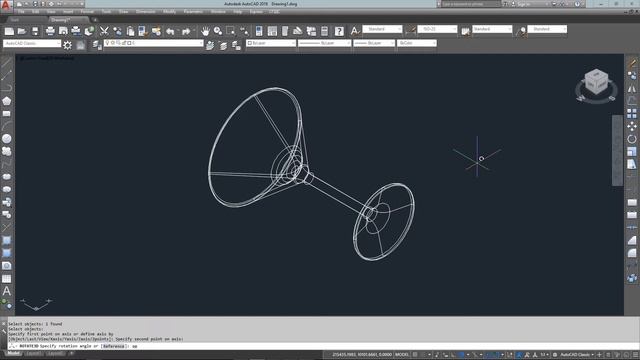Click the new drawing tab plus button
The height and width of the screenshot is (360, 640).
[x=95, y=20]
